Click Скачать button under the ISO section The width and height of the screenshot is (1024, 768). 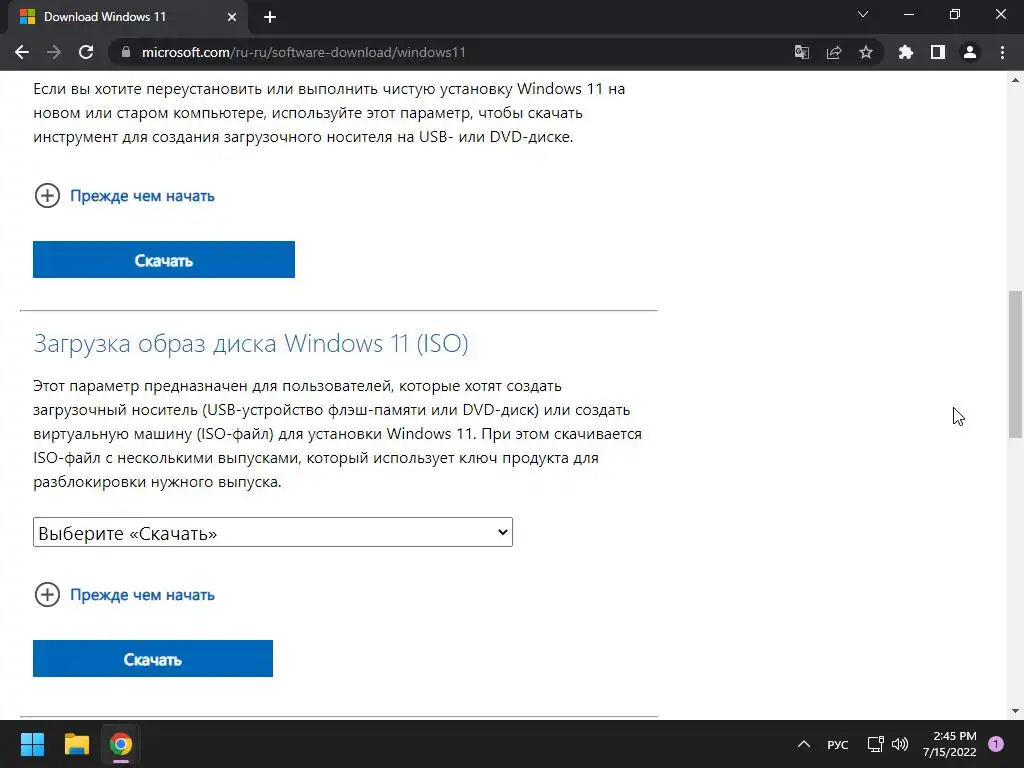pos(153,658)
